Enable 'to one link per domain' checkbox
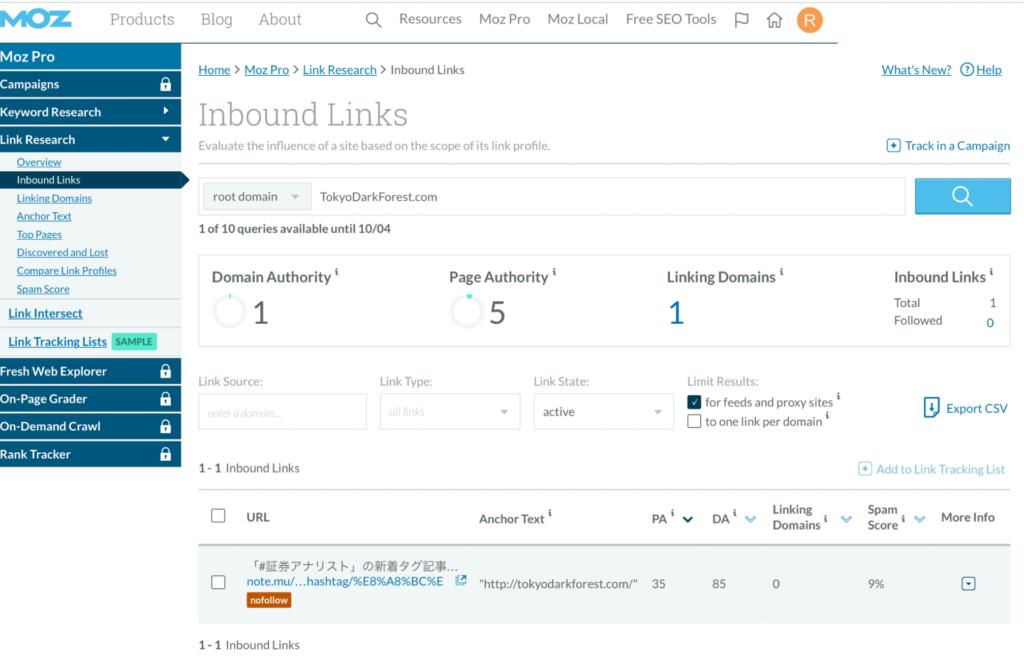1024x657 pixels. (x=694, y=422)
